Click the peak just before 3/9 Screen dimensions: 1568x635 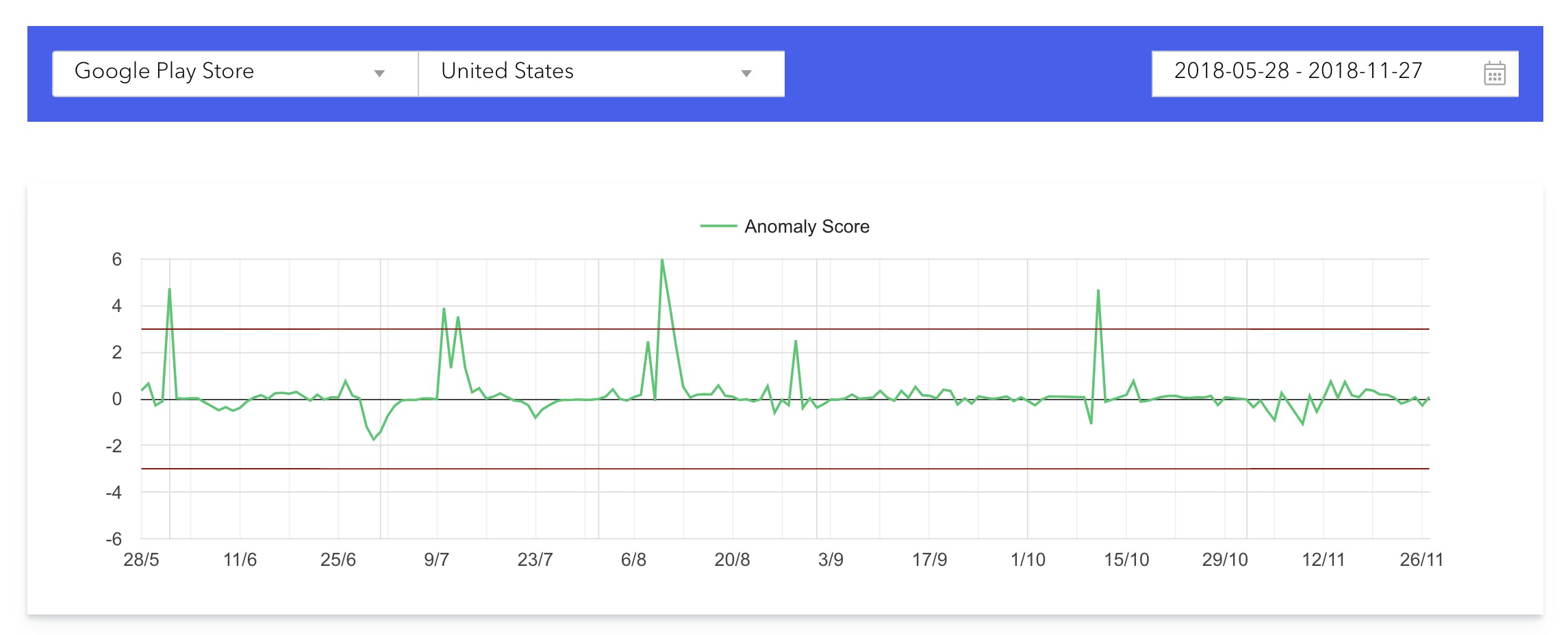(x=796, y=341)
